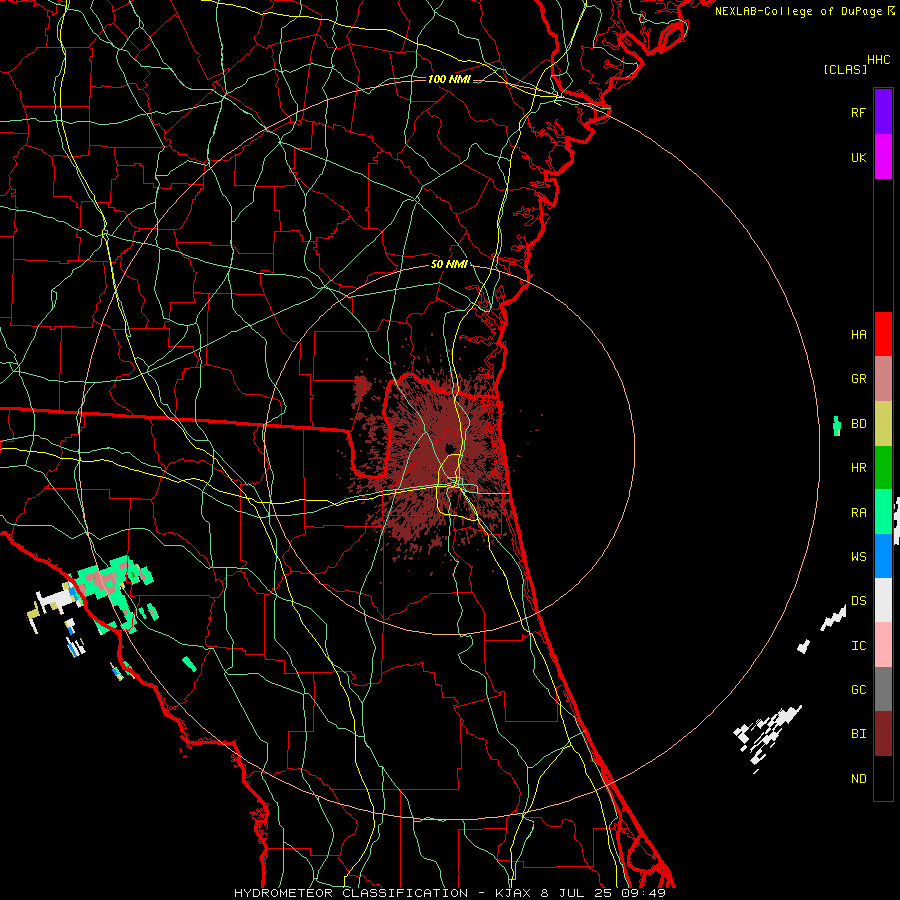Click the HA red legend swatch
Screen dimensions: 900x900
[x=883, y=334]
